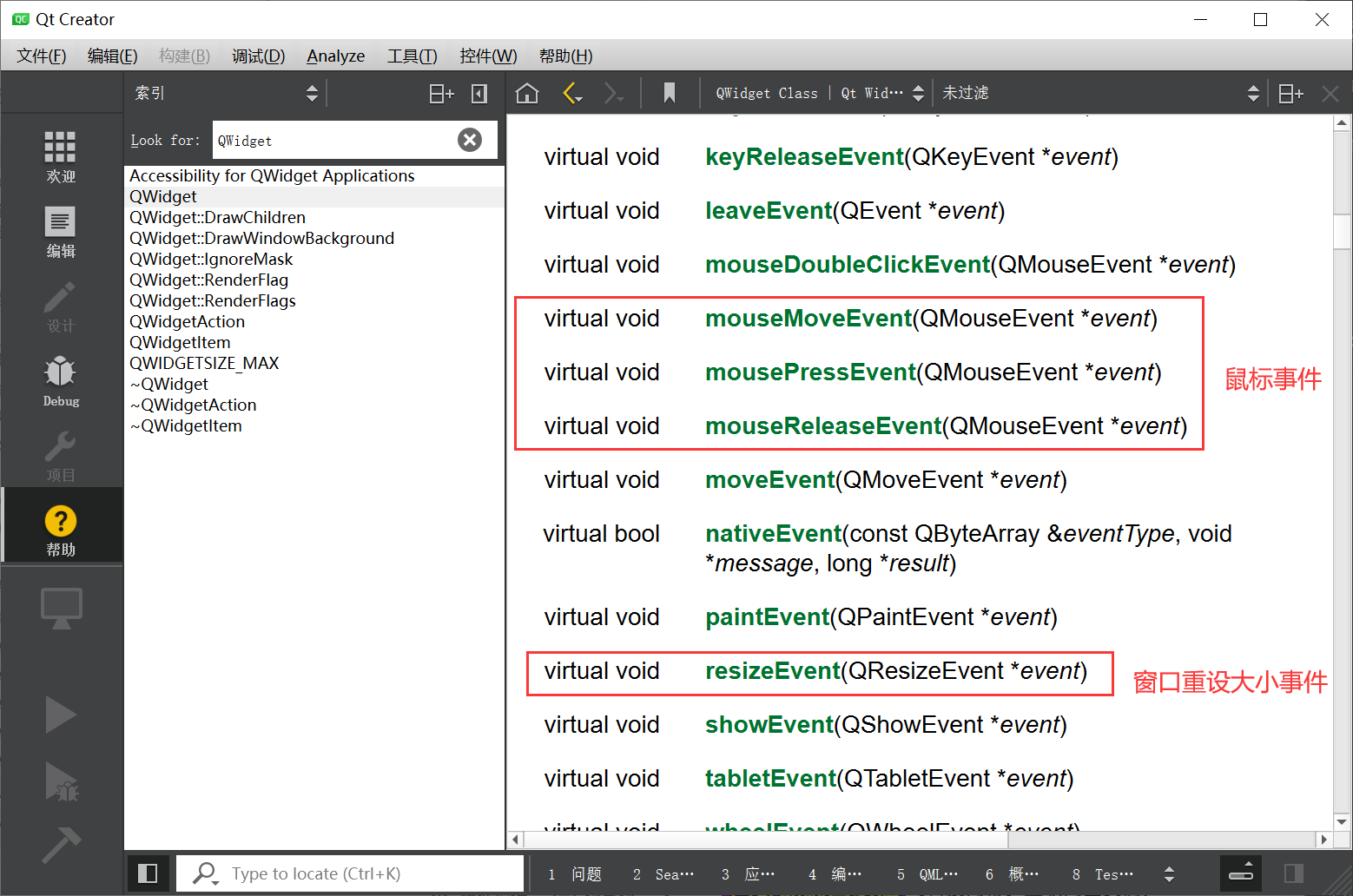
Task: Open keyReleaseEvent documentation link
Action: coord(804,157)
